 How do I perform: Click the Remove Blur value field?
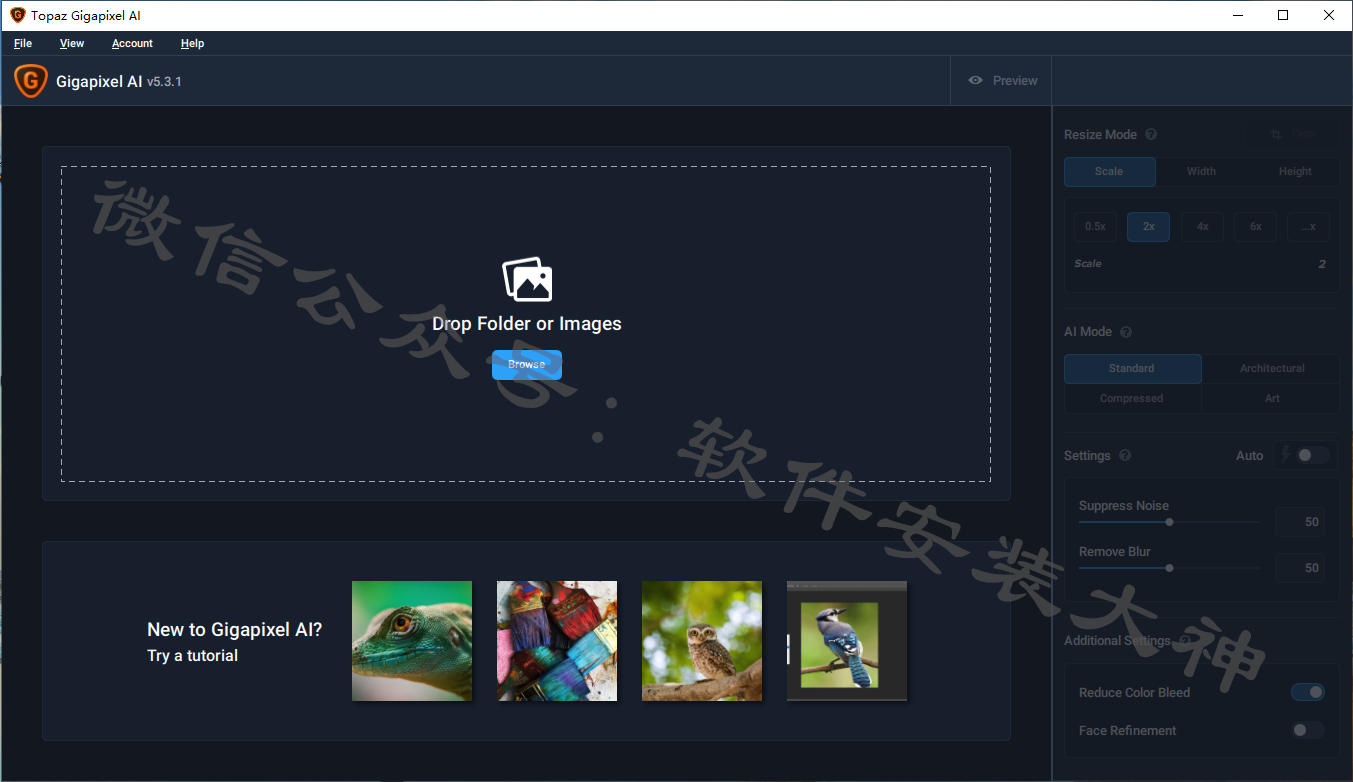click(x=1300, y=568)
